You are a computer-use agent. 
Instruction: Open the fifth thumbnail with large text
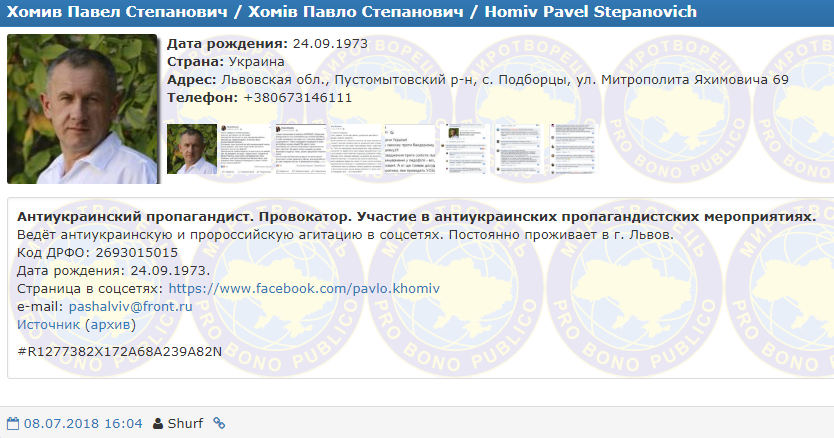(408, 149)
